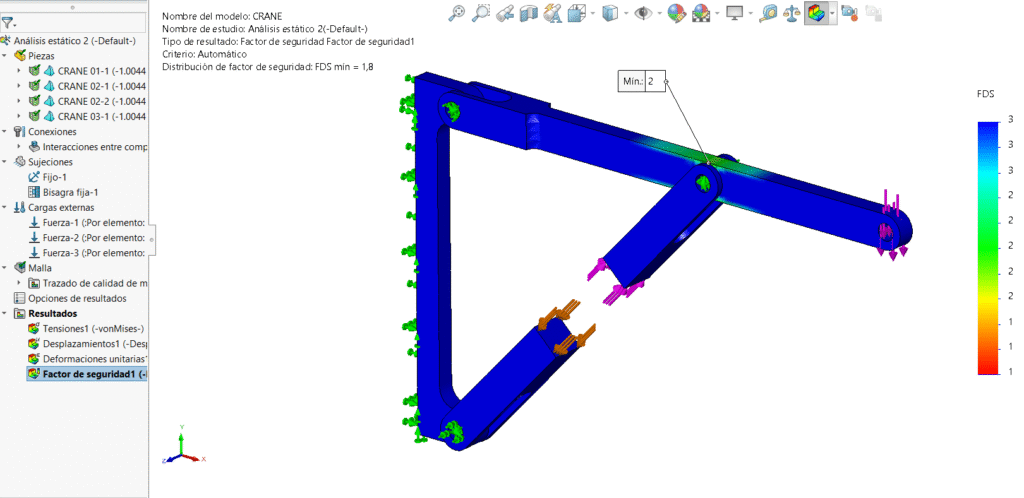Expand the CRANE 01-1 part node
Image resolution: width=1024 pixels, height=498 pixels.
[19, 71]
